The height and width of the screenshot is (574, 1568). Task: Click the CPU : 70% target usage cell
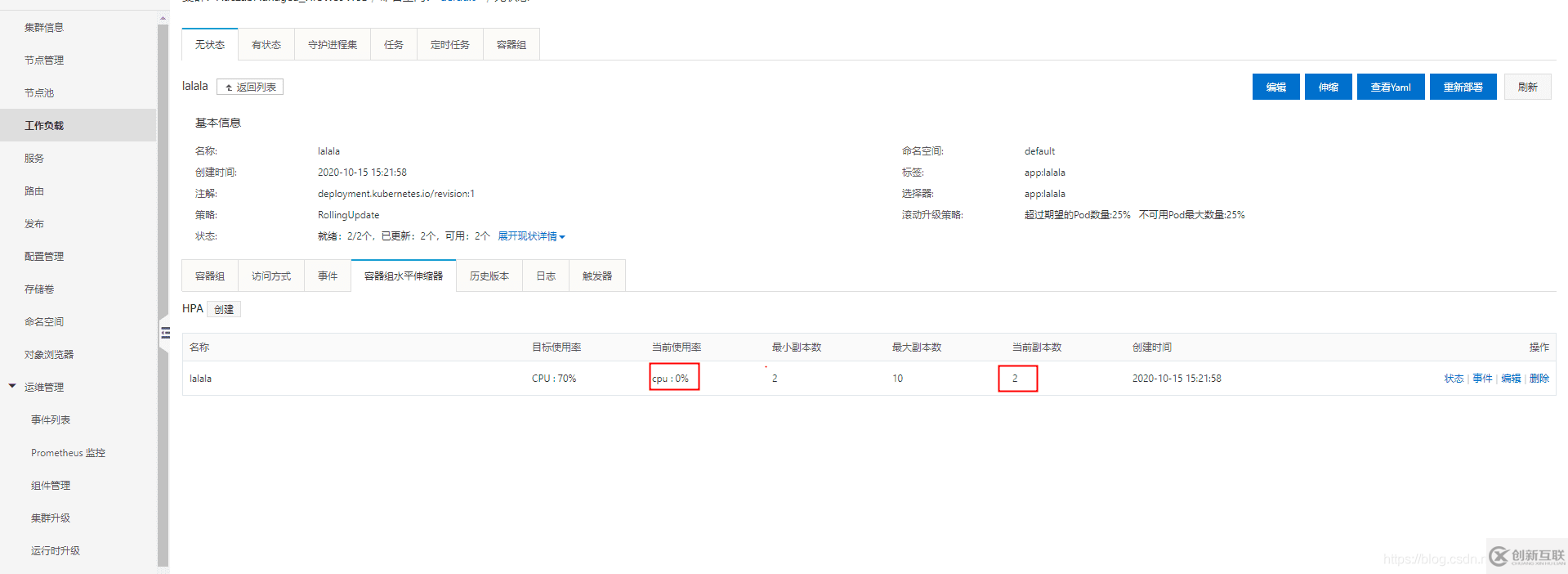click(554, 379)
